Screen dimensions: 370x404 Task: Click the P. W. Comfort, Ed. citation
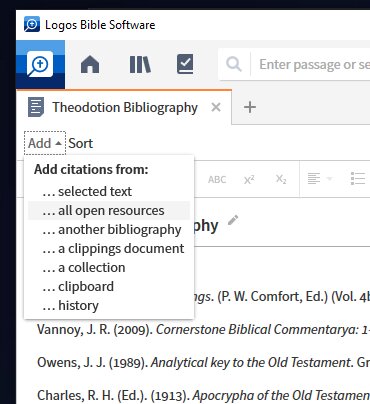point(282,297)
